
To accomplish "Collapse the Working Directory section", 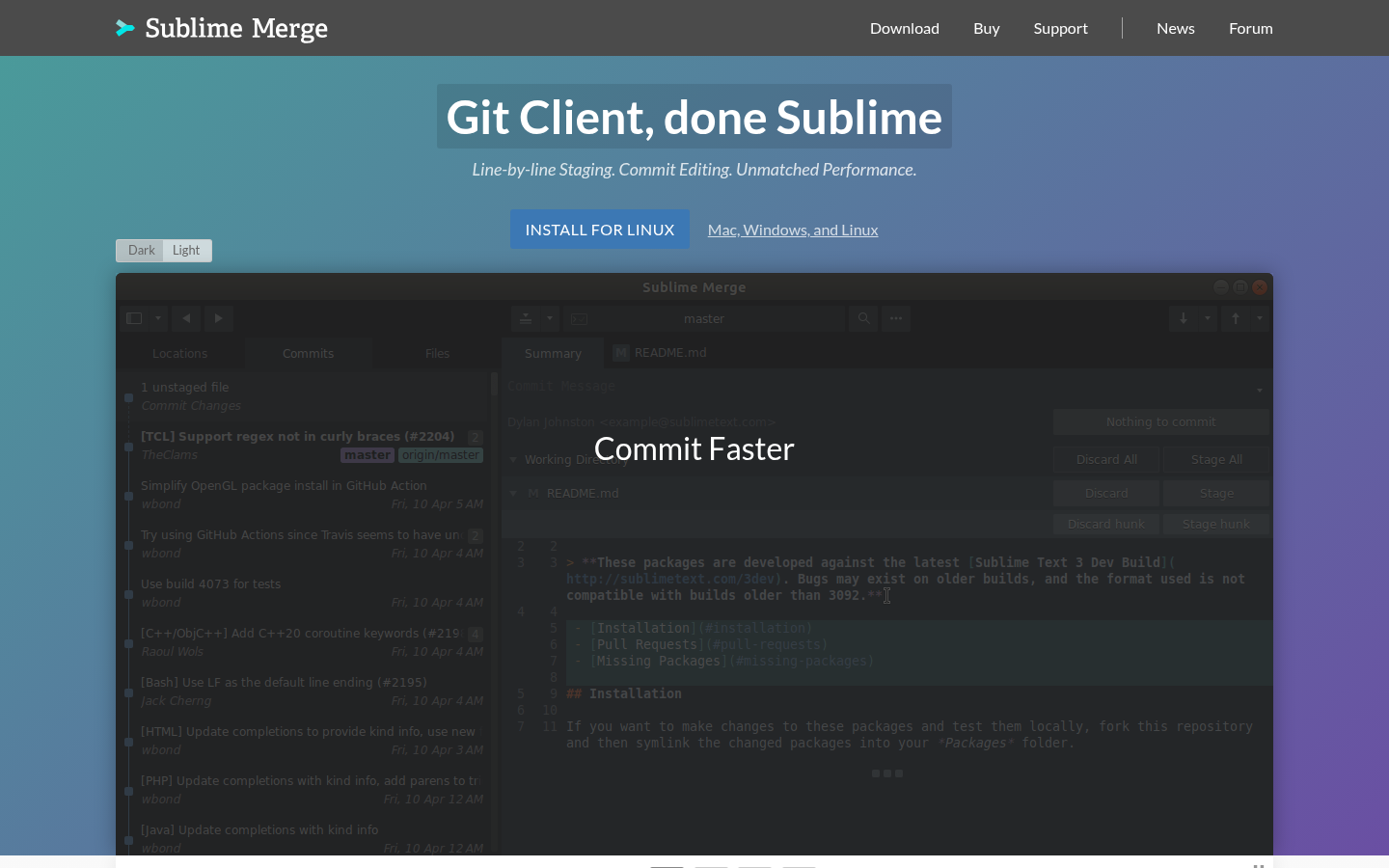I will coord(513,460).
